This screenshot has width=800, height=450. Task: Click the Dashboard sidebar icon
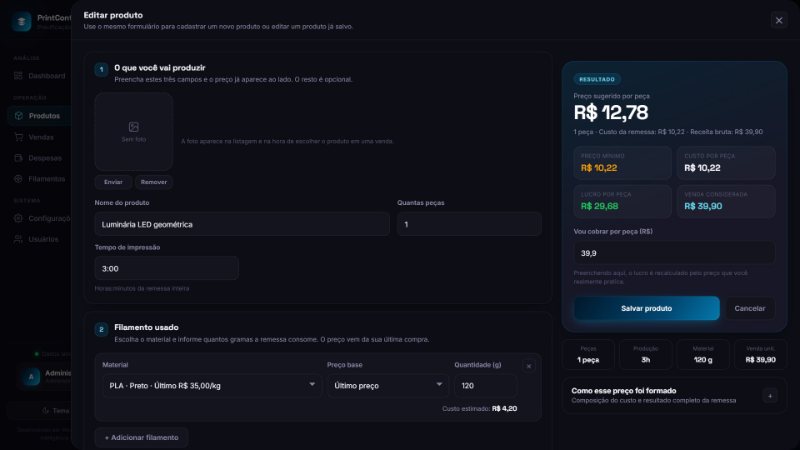[18, 76]
